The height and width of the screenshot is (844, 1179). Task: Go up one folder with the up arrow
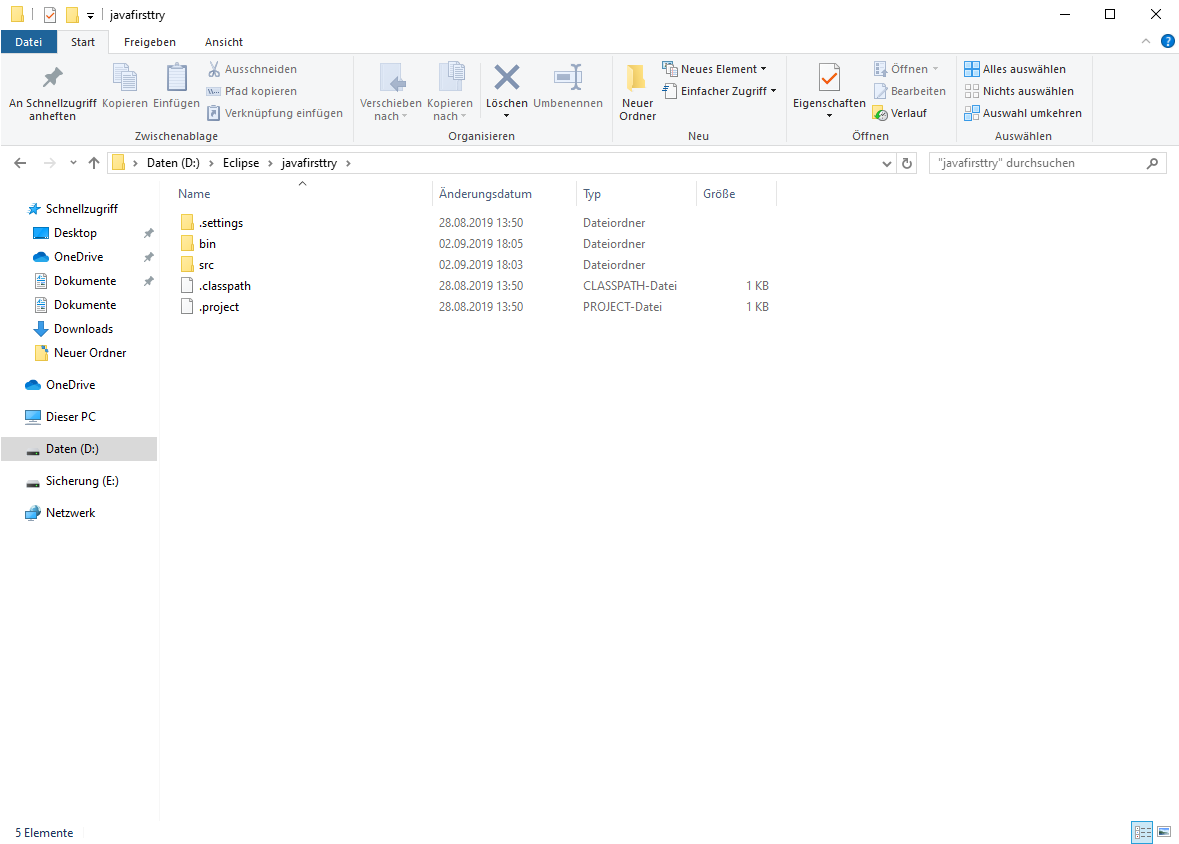pyautogui.click(x=94, y=163)
